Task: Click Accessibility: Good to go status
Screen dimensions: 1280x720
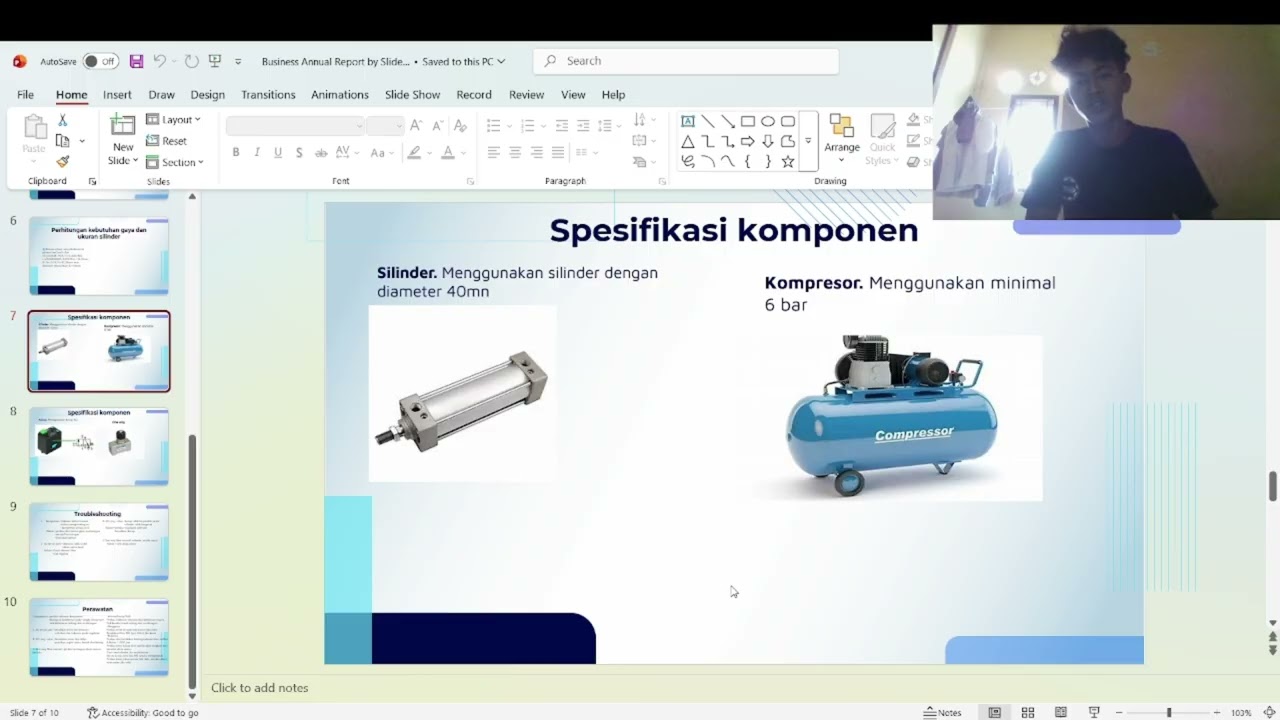Action: point(143,712)
